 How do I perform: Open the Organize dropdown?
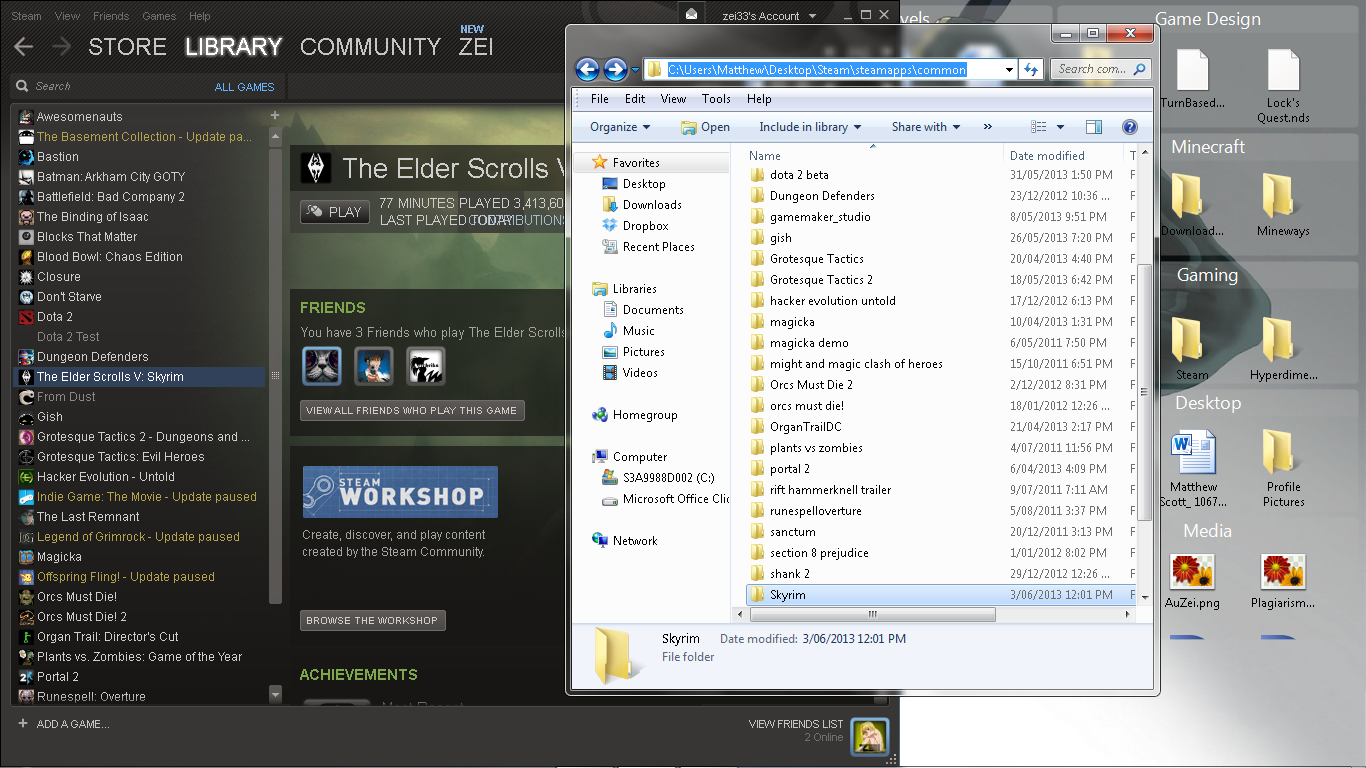(x=618, y=127)
